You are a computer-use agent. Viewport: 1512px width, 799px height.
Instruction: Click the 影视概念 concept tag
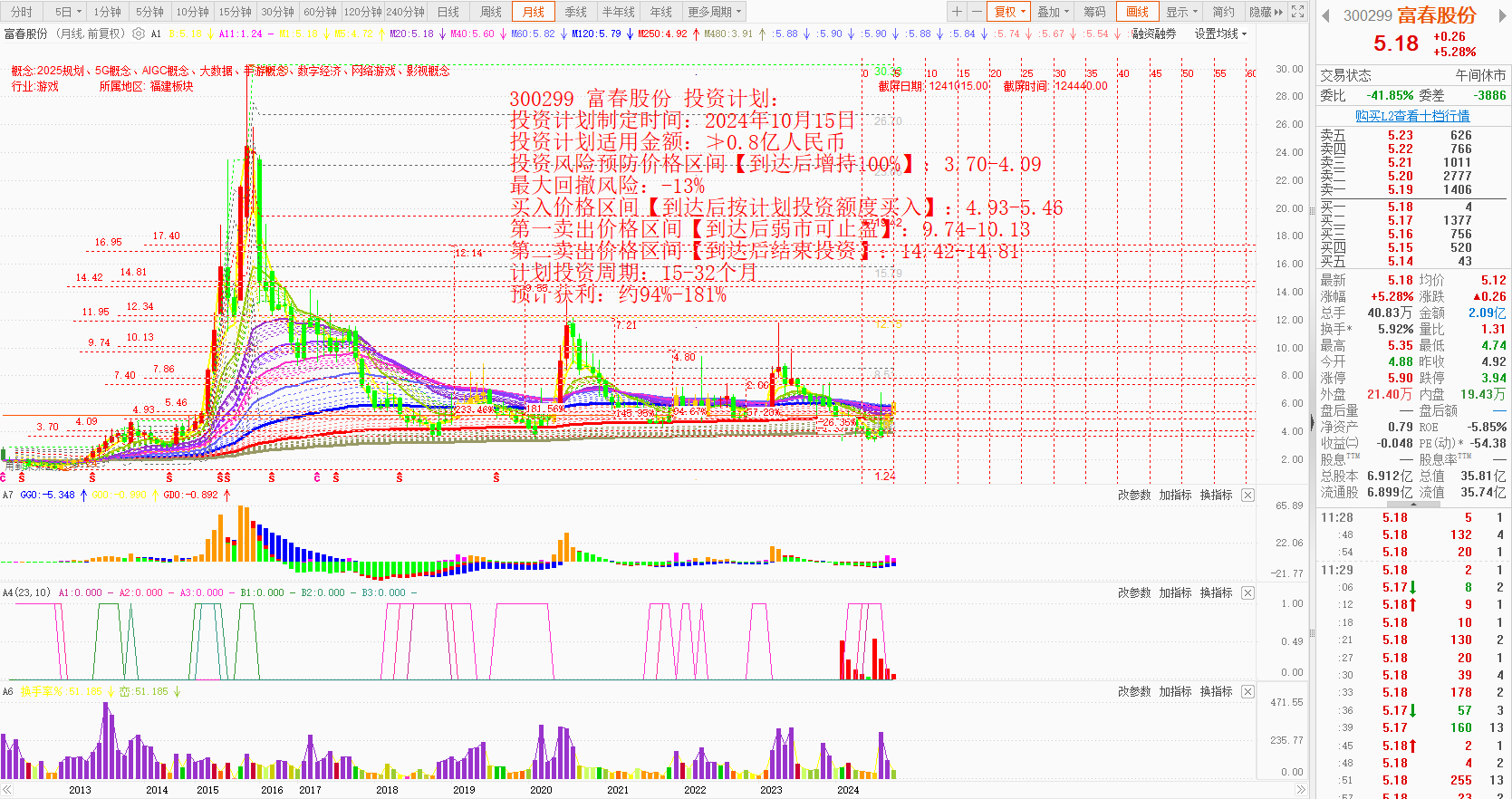(428, 71)
